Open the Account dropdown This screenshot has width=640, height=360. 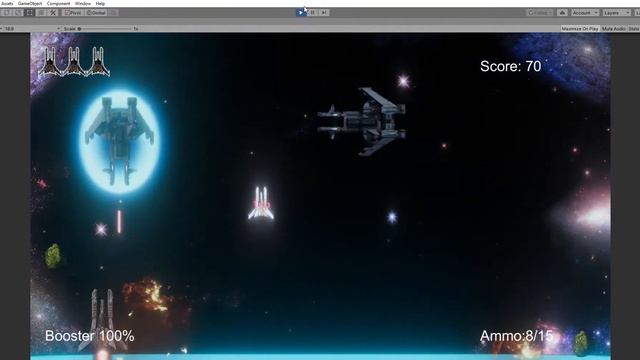coord(585,13)
